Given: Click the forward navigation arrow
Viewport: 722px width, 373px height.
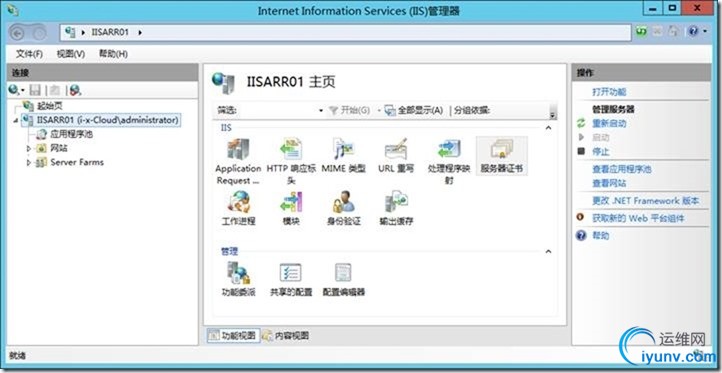Looking at the screenshot, I should [x=40, y=33].
